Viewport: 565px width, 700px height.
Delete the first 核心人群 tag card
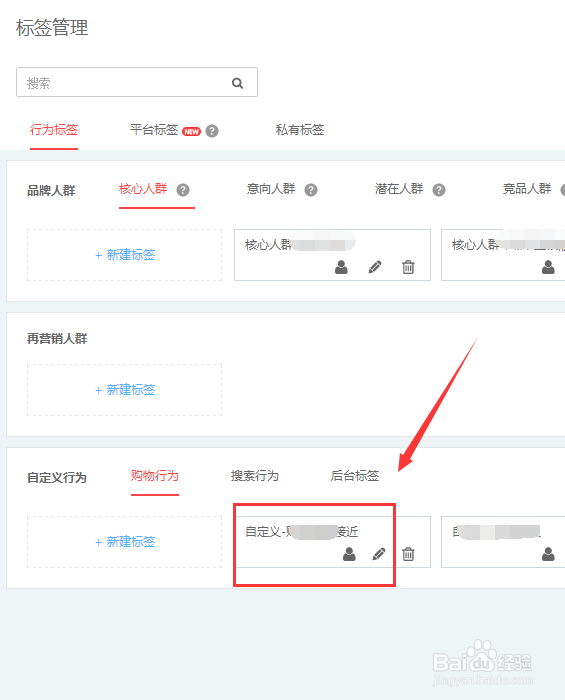tap(408, 267)
